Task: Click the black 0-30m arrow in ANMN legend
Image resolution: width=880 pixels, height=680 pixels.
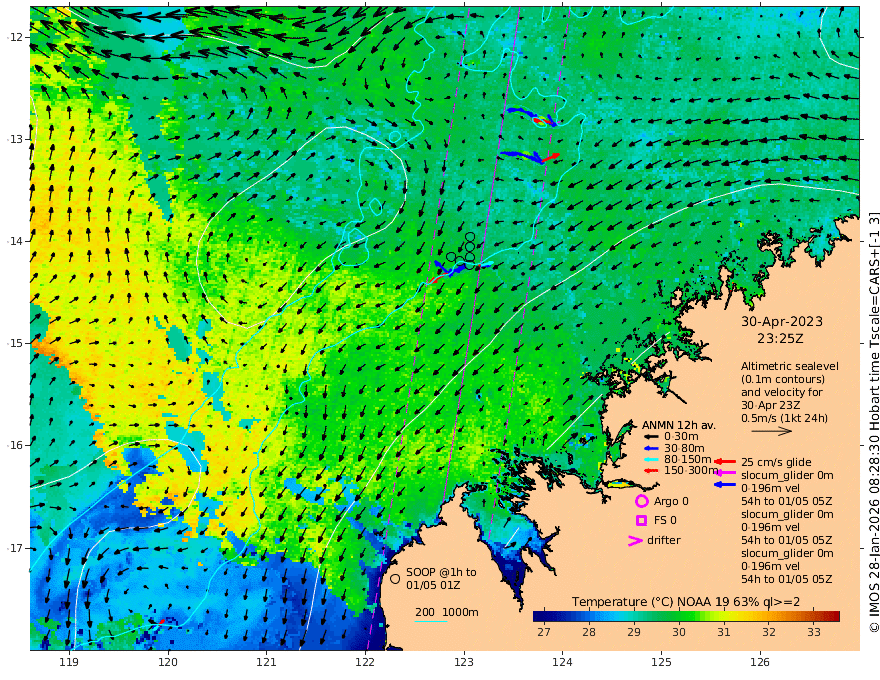Action: point(651,437)
